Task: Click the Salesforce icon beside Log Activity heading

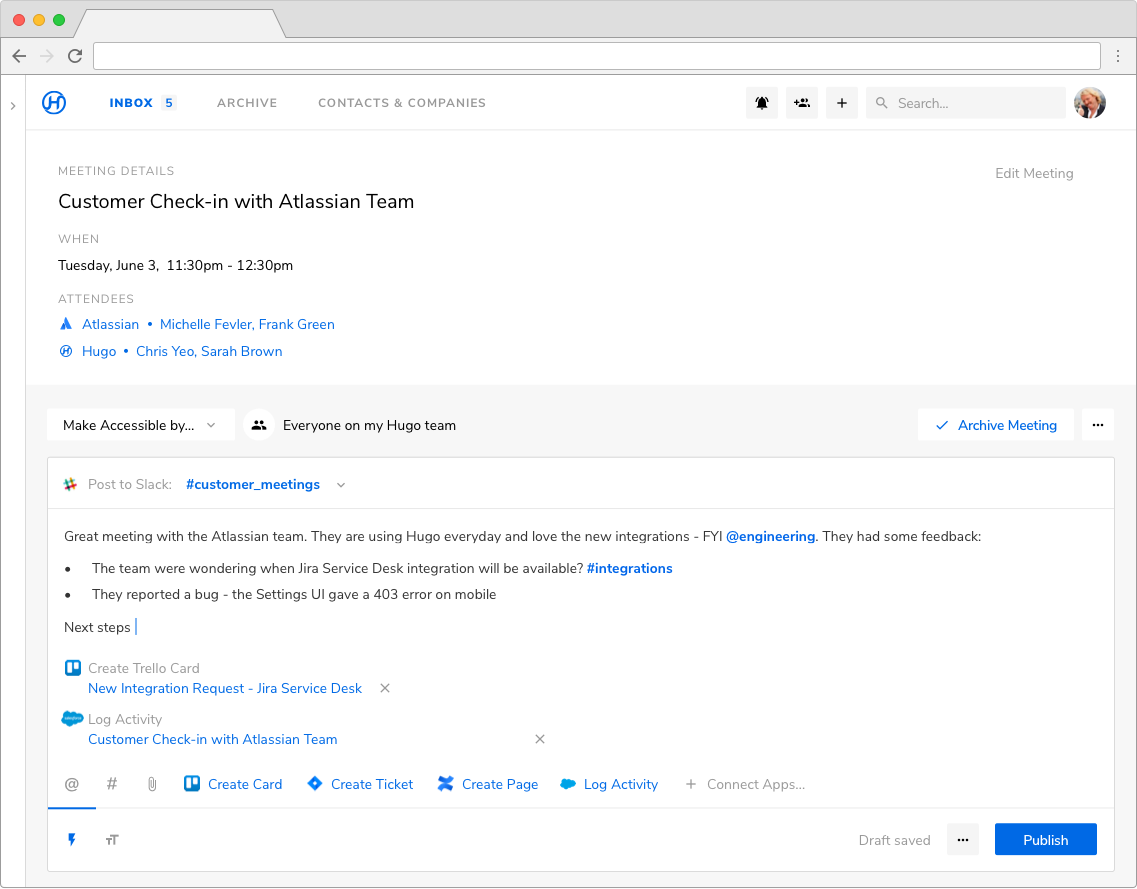Action: pyautogui.click(x=73, y=719)
